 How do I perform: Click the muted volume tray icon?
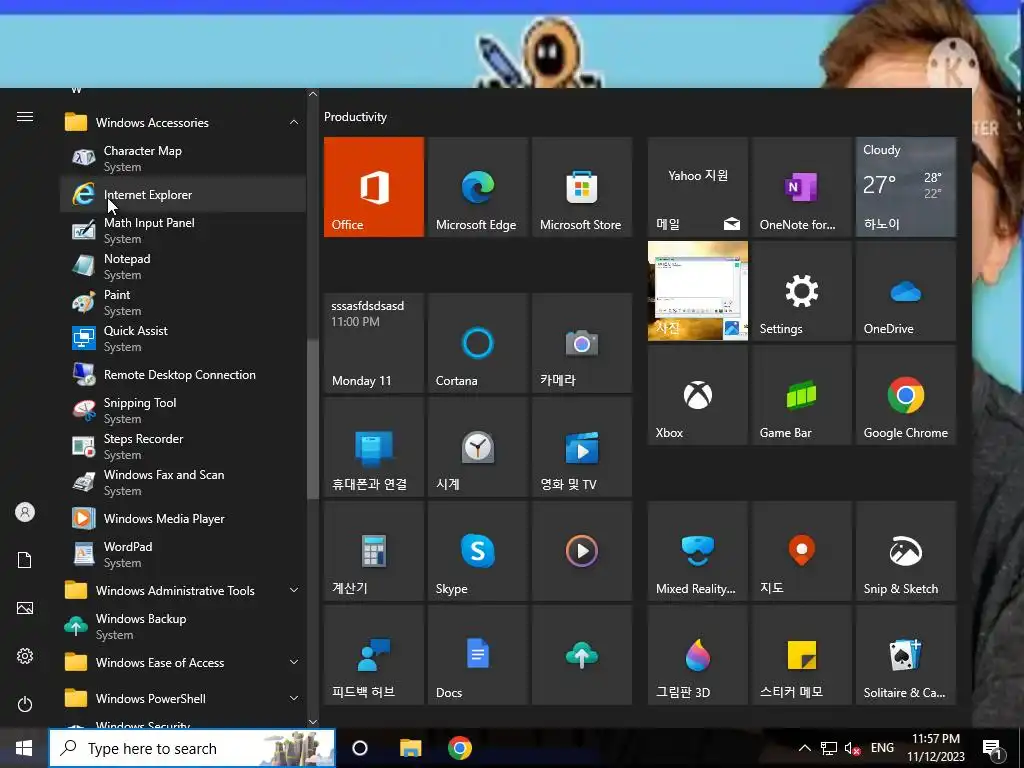click(x=852, y=748)
